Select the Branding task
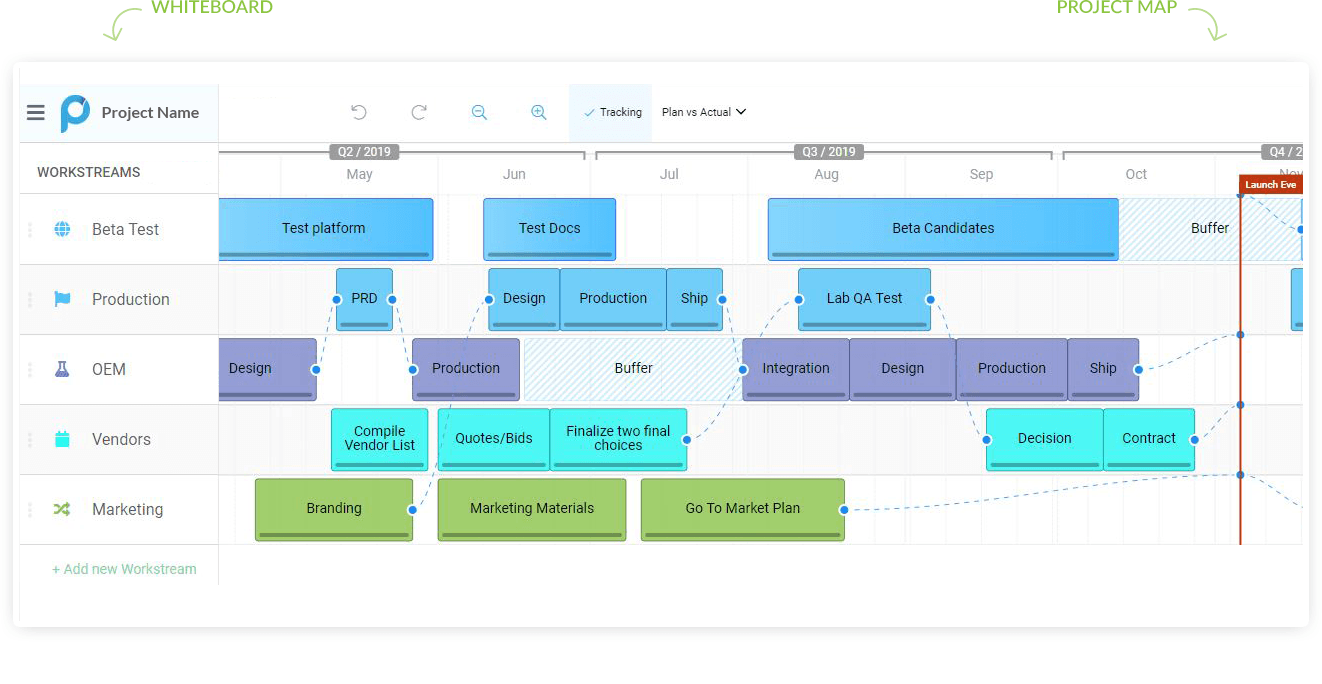The width and height of the screenshot is (1322, 684). coord(334,509)
